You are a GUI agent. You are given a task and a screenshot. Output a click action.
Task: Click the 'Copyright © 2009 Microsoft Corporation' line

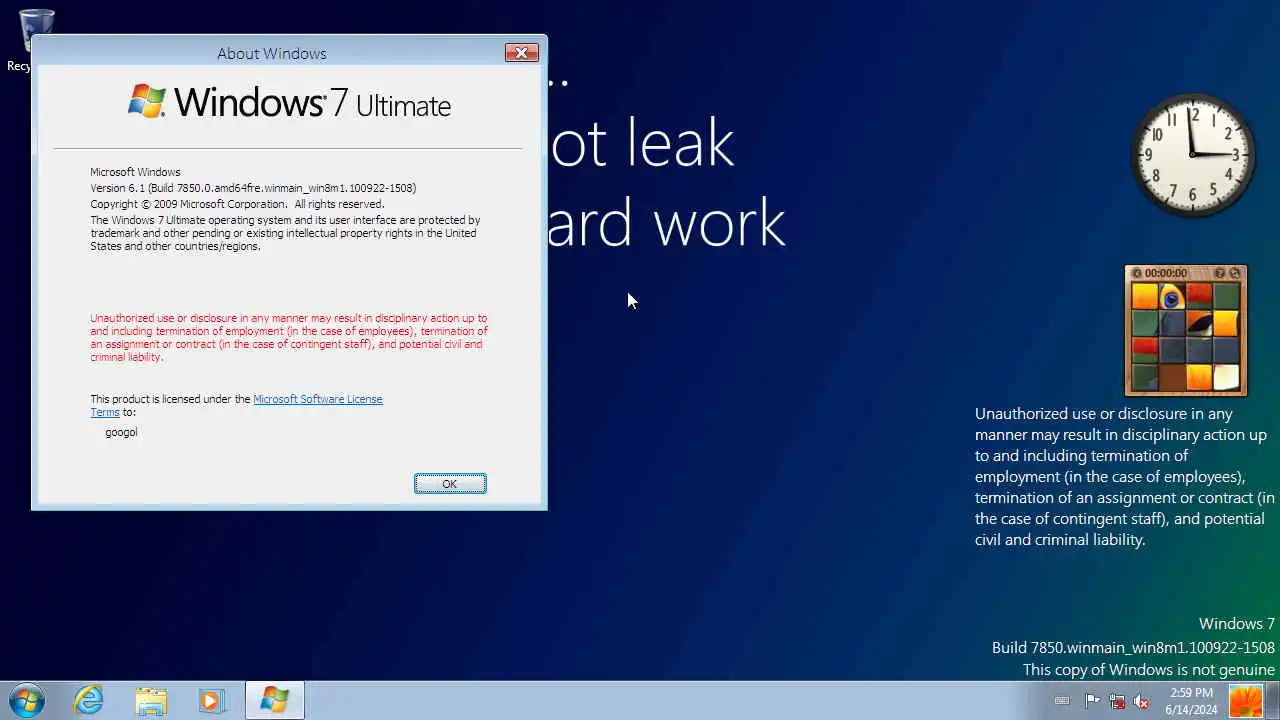[237, 204]
